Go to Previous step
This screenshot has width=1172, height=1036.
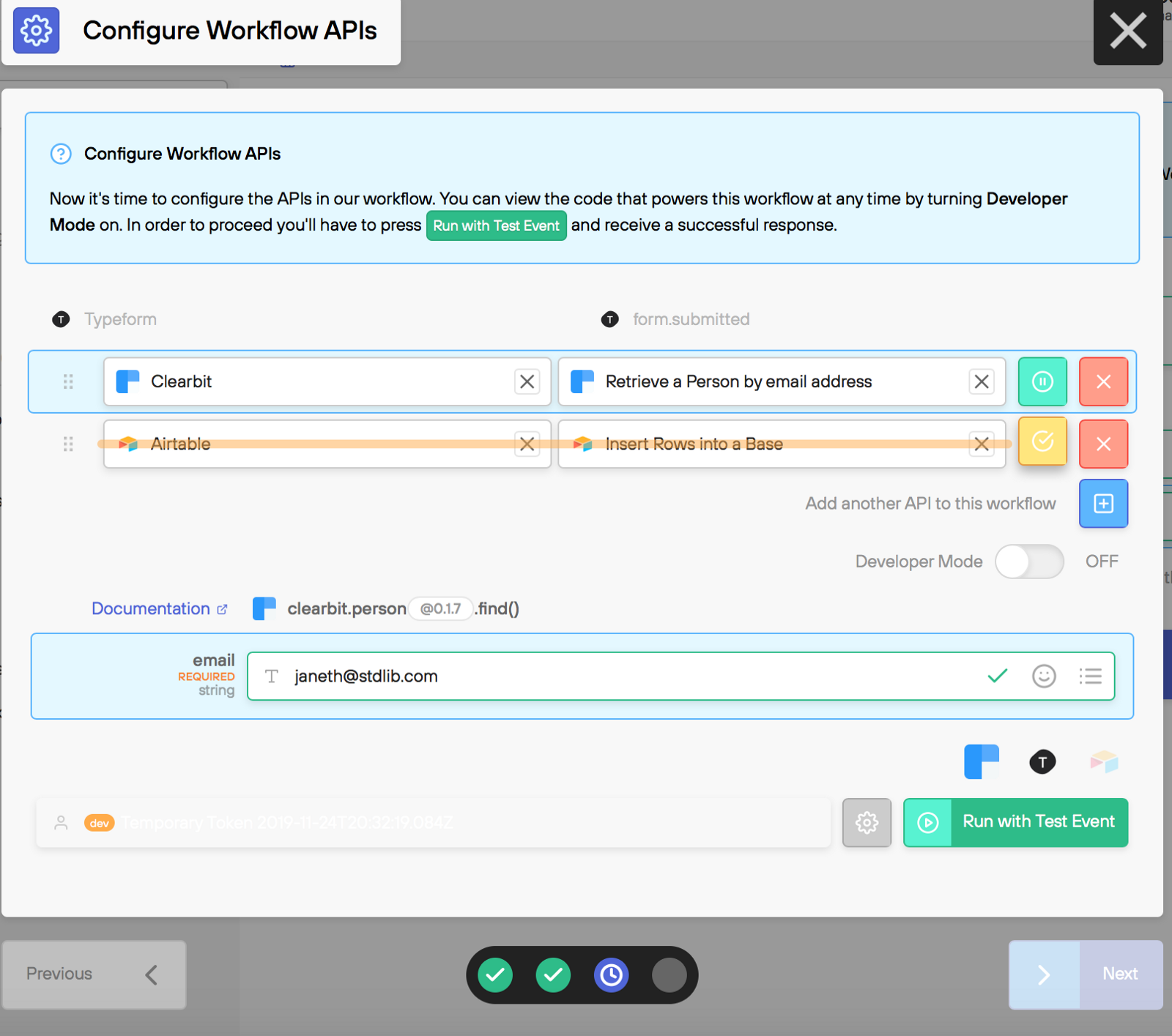pyautogui.click(x=94, y=974)
